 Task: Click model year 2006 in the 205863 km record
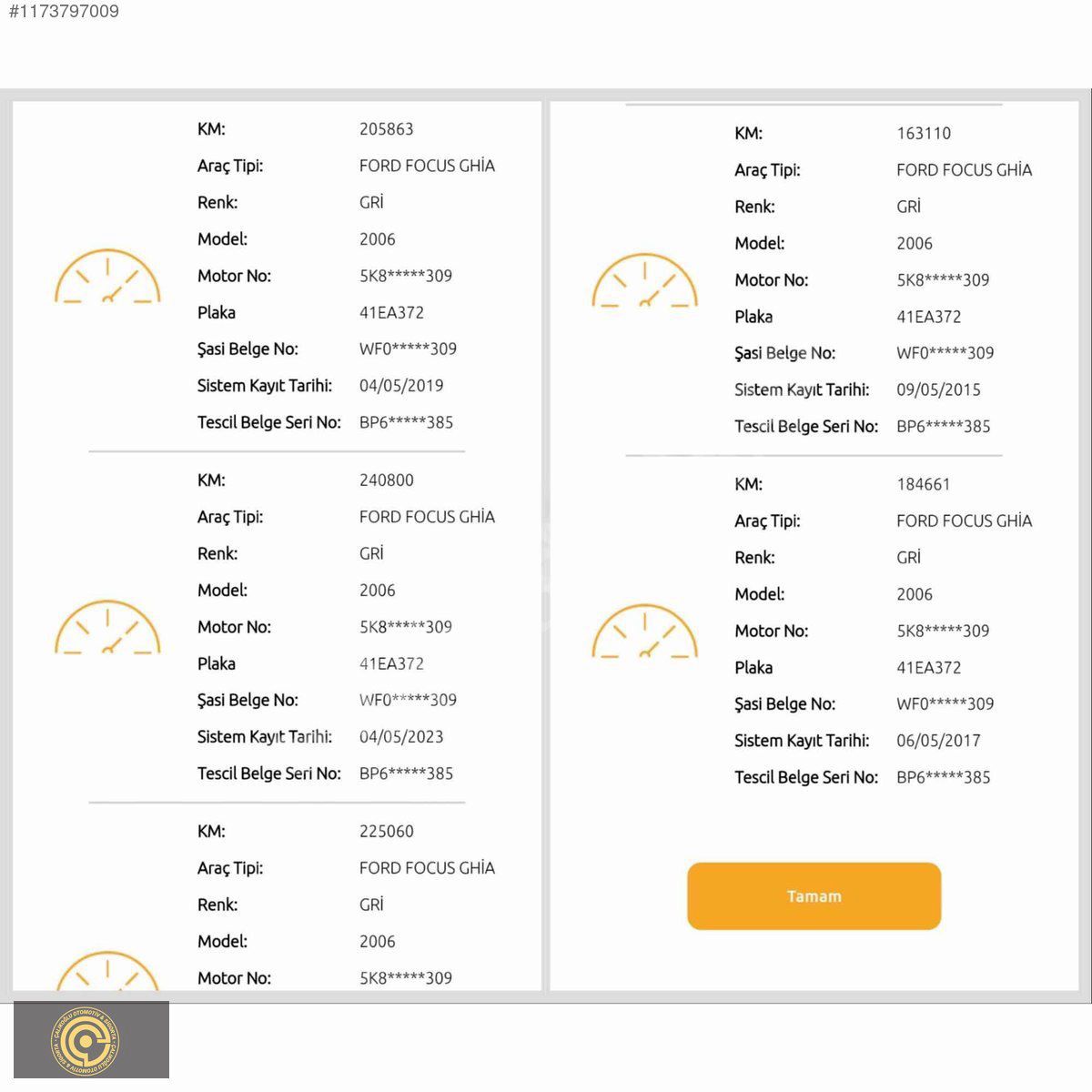coord(377,239)
